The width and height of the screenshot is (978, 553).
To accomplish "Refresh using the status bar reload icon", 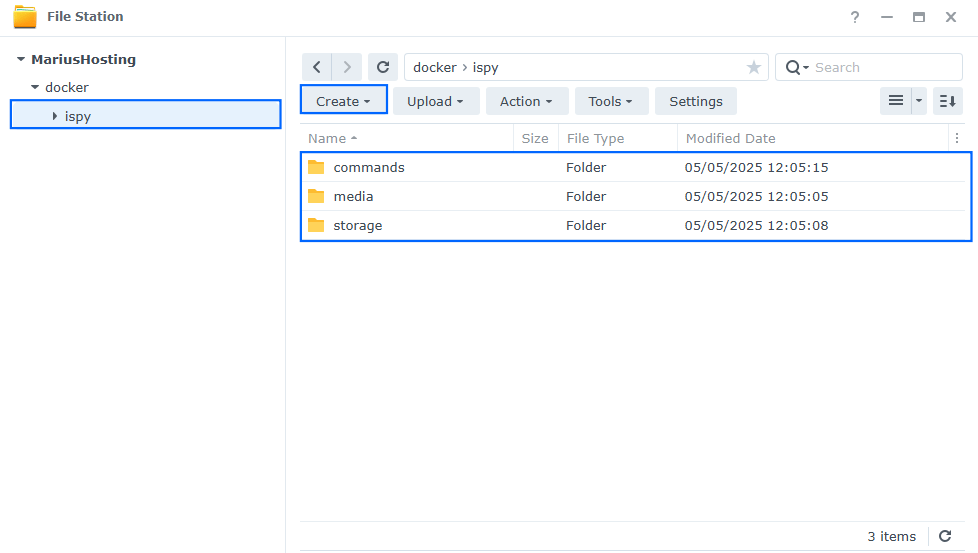I will (945, 536).
